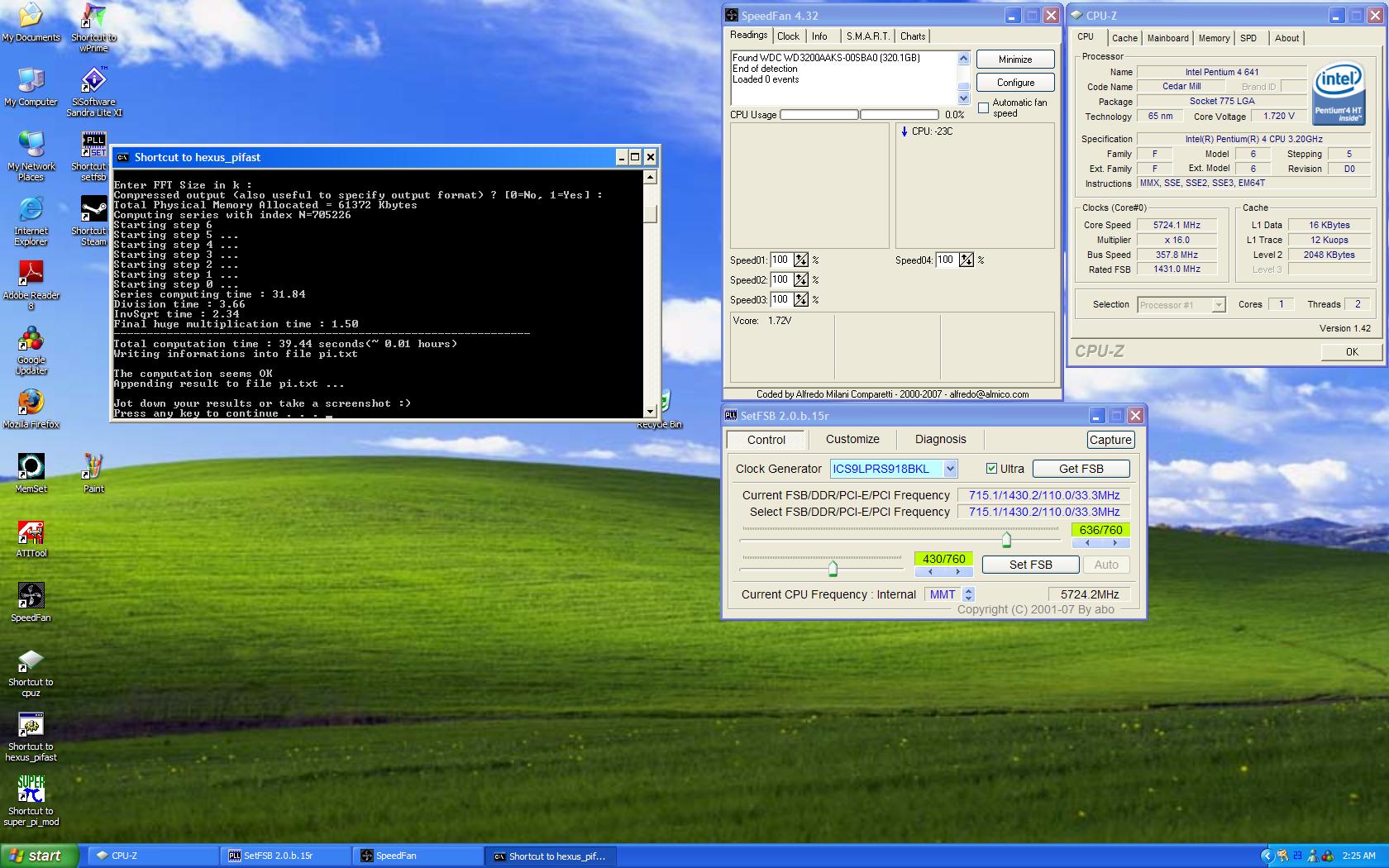
Task: Launch Mozilla Firefox desktop icon
Action: click(x=31, y=409)
